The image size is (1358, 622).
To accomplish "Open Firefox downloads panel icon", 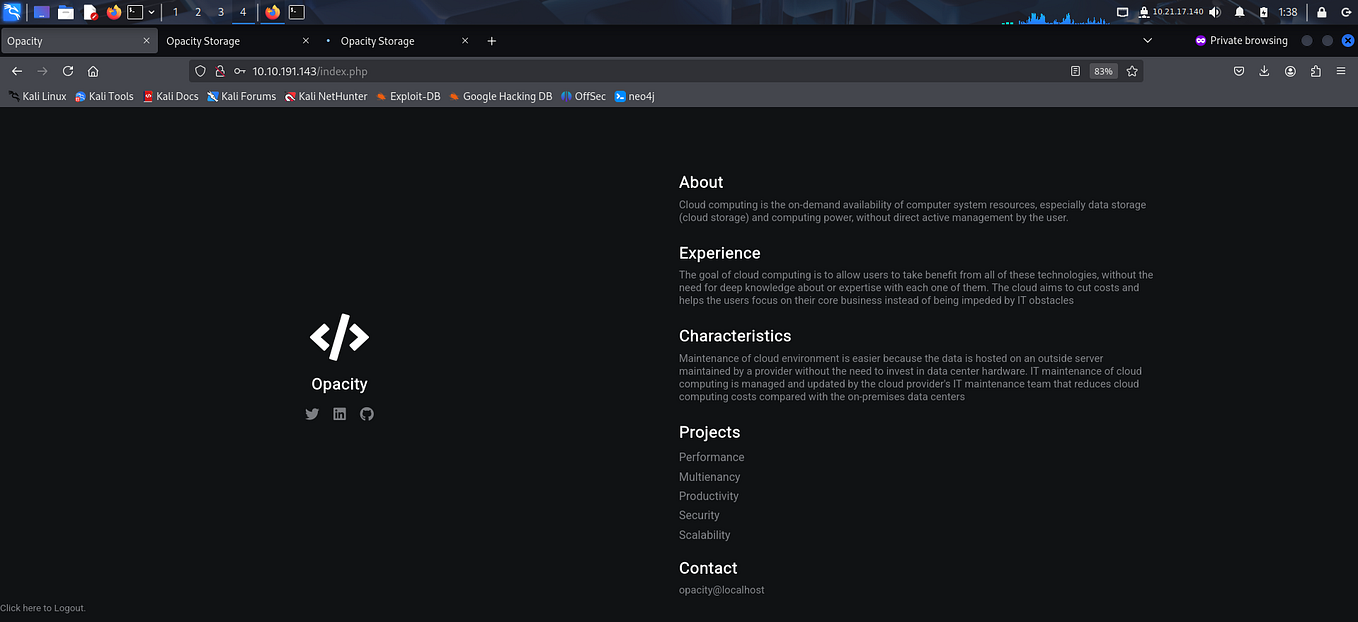I will coord(1263,71).
